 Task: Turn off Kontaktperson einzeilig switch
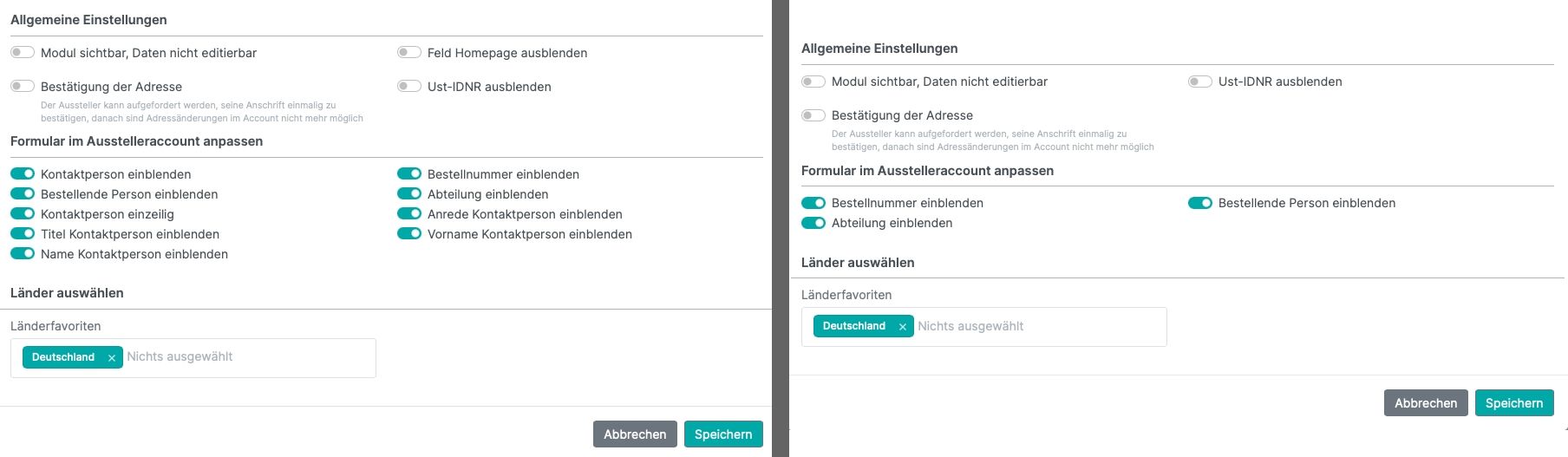click(23, 214)
